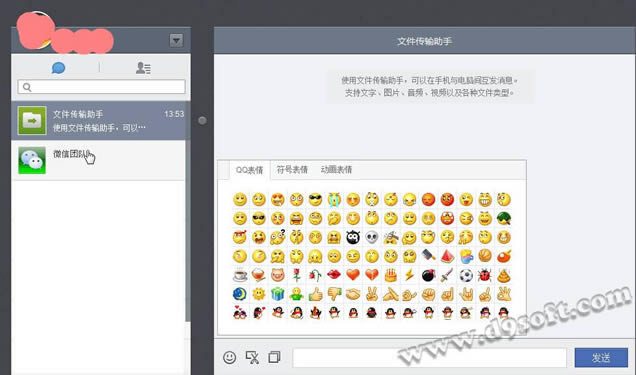Screen dimensions: 636x375
Task: Open the emoji picker smiley icon
Action: tap(229, 357)
